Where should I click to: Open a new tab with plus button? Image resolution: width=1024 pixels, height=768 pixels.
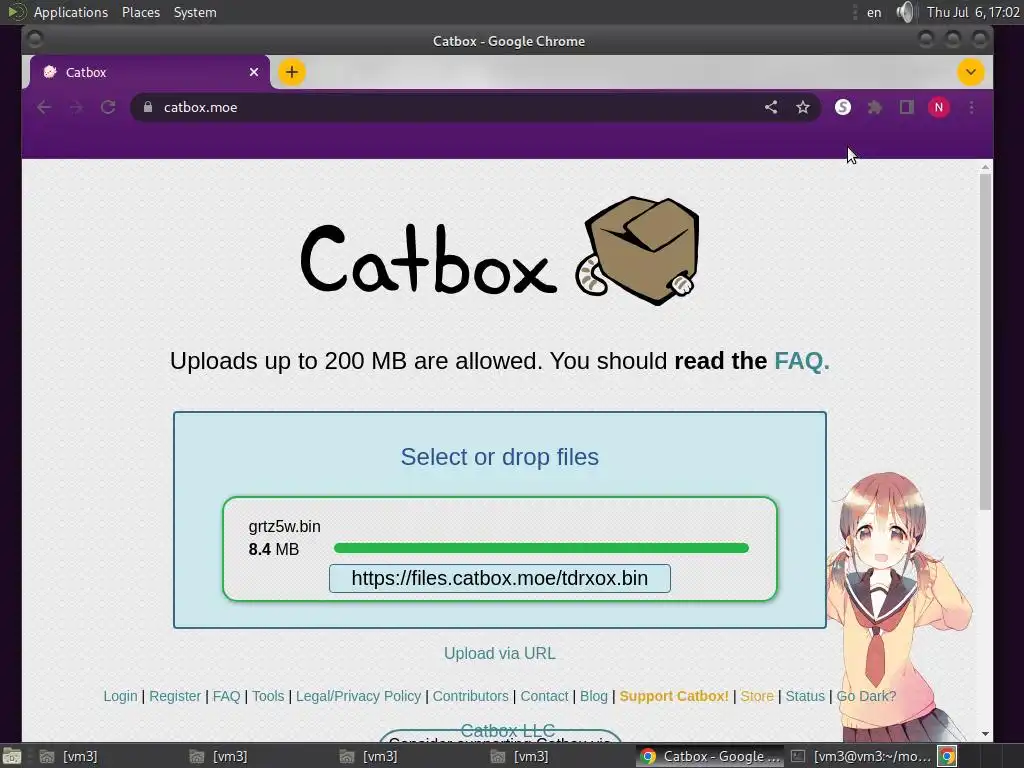(x=292, y=72)
